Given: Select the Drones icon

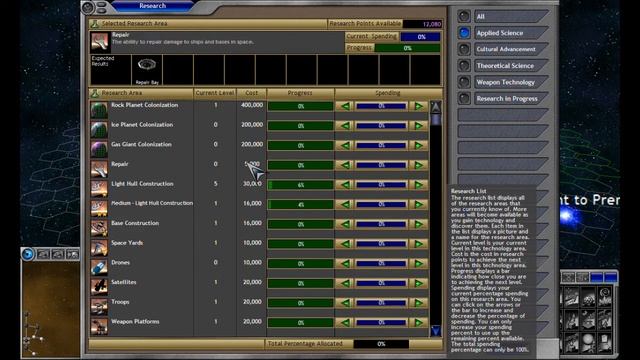Looking at the screenshot, I should tap(99, 267).
